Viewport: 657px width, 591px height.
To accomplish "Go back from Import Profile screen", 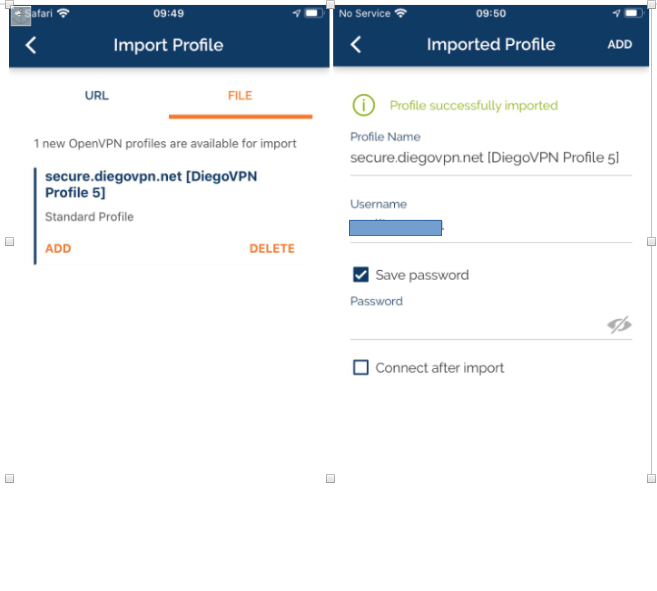I will tap(31, 45).
